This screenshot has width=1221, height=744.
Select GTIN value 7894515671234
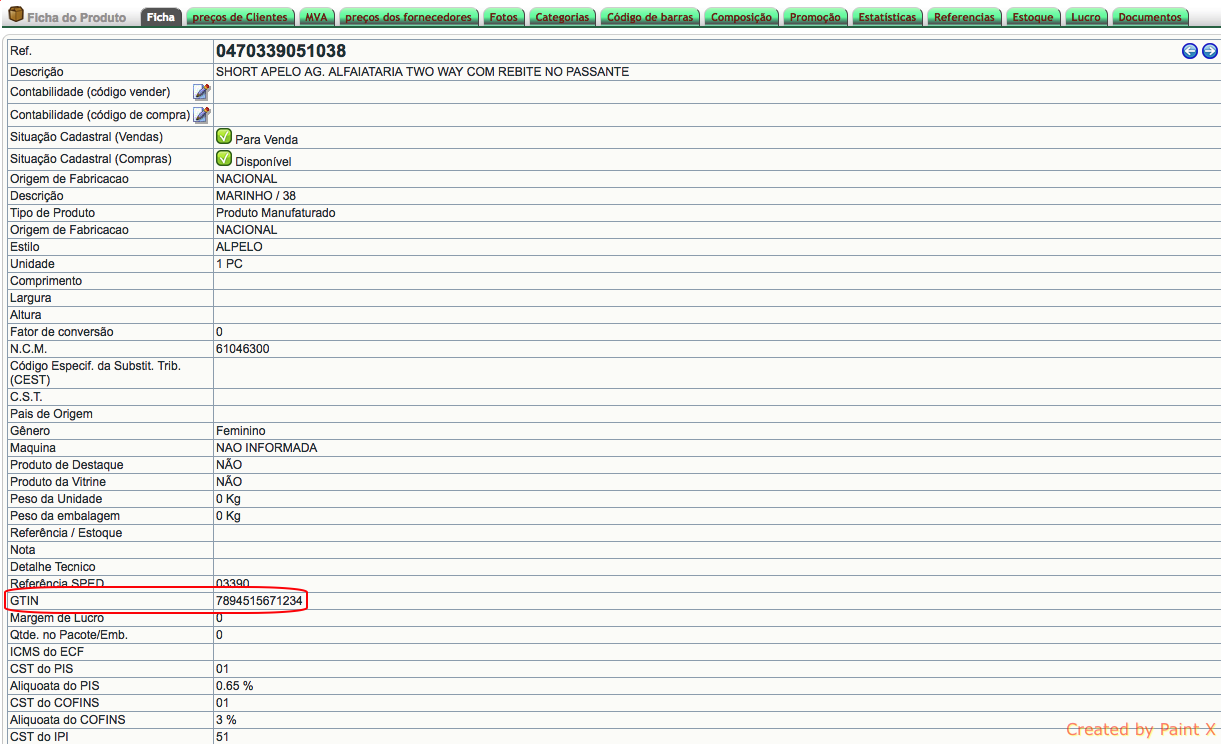point(259,600)
